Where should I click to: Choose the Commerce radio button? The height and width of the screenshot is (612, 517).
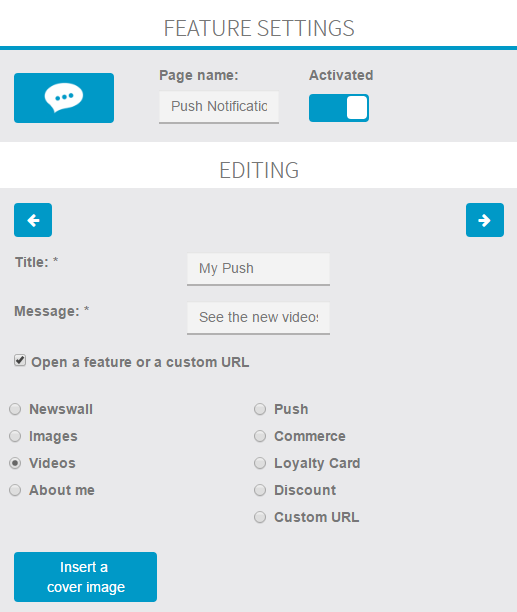click(260, 436)
